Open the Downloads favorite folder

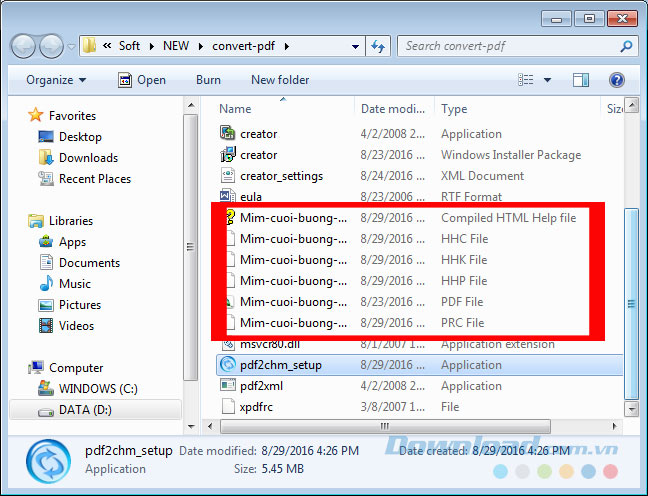coord(87,158)
